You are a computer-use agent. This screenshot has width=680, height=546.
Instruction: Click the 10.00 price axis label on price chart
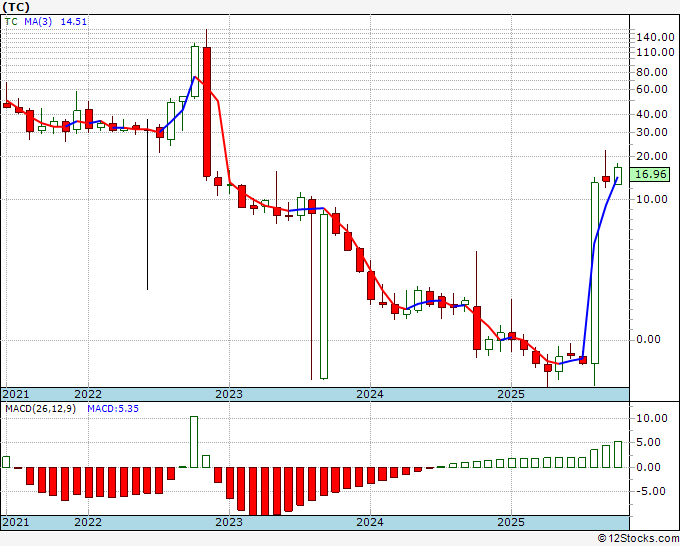[652, 199]
